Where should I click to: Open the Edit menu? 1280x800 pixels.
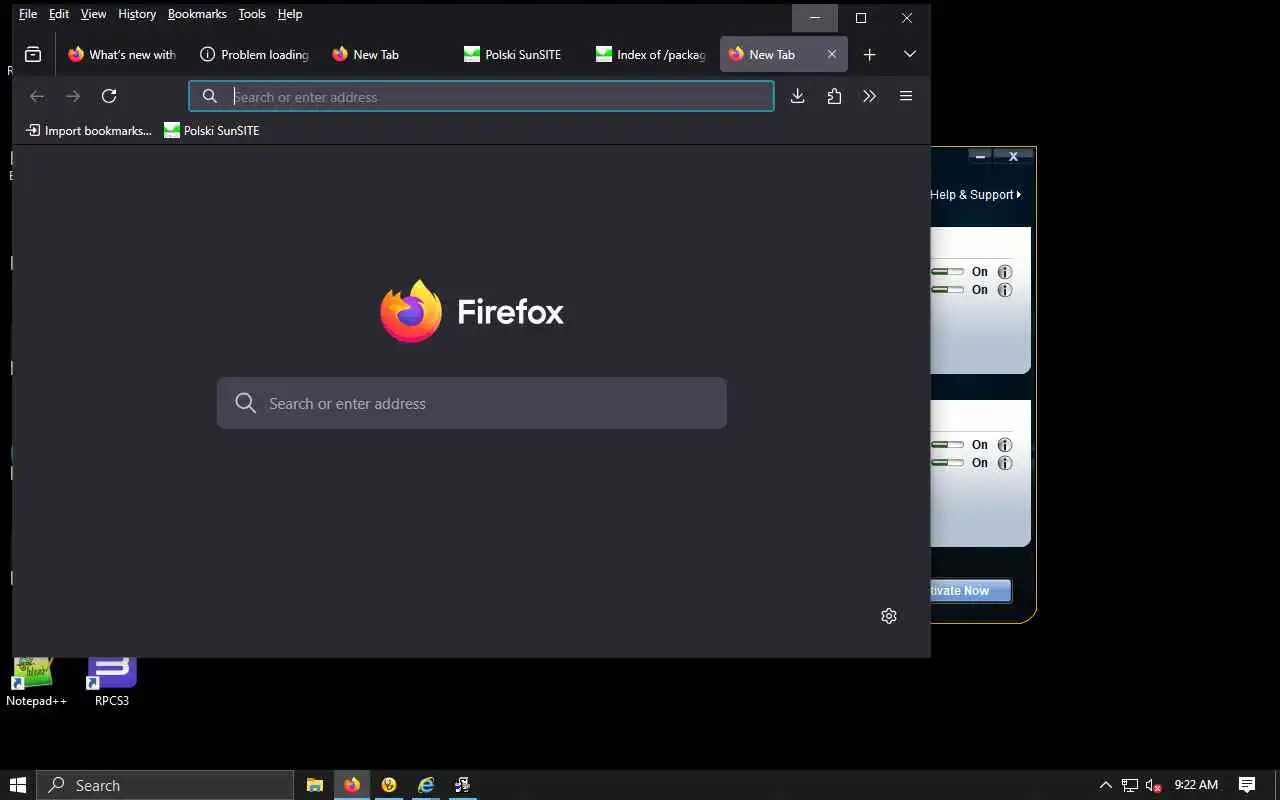pyautogui.click(x=59, y=14)
